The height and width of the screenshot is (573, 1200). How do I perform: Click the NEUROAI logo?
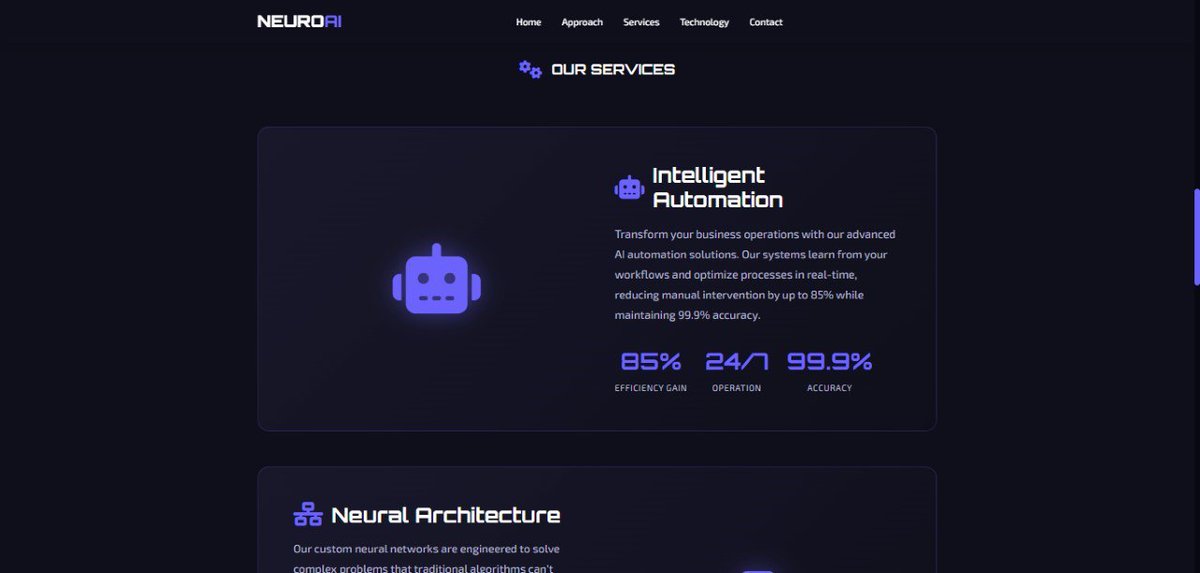pos(299,21)
